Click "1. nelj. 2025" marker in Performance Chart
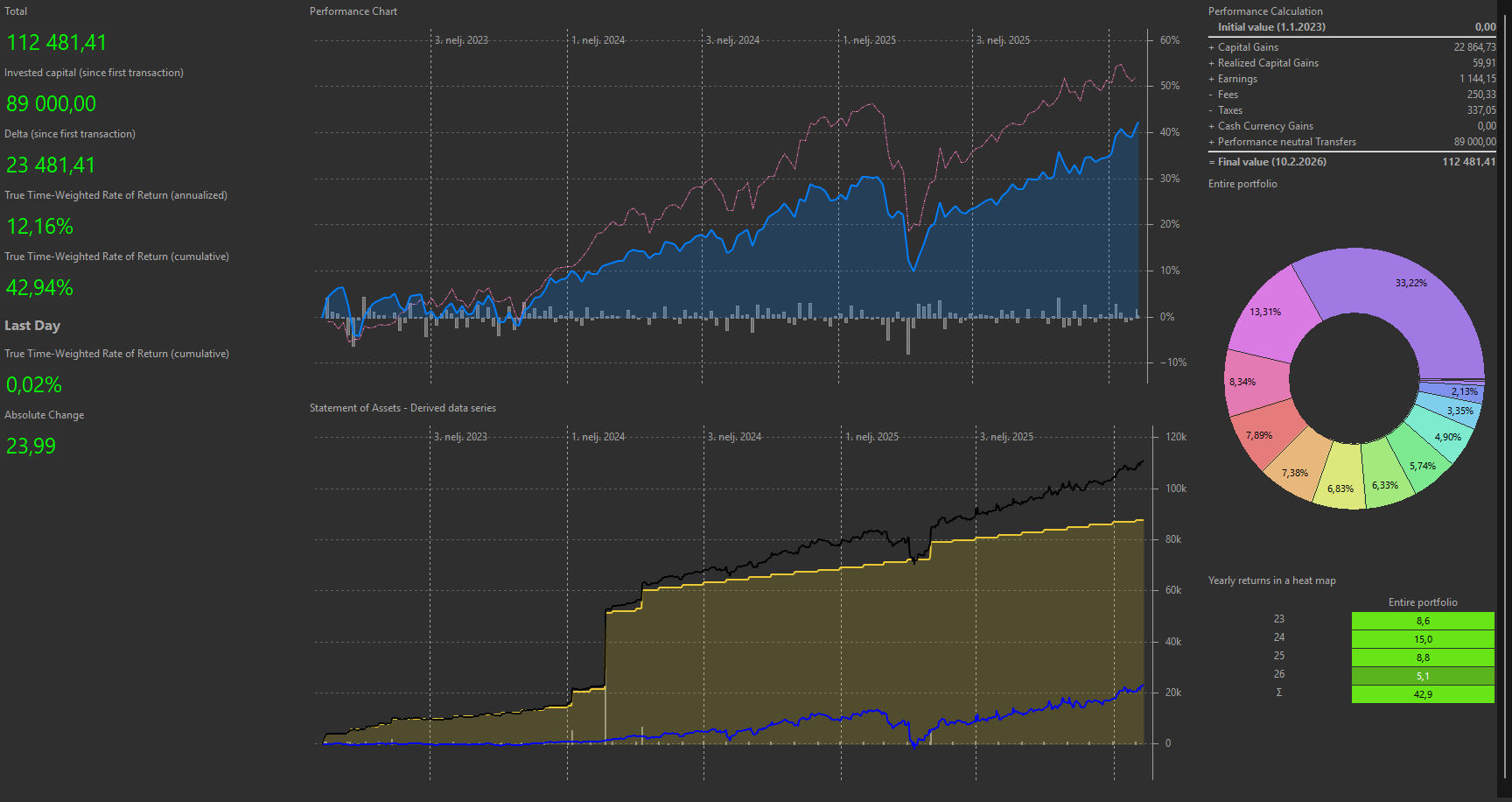The image size is (1512, 802). [x=870, y=40]
